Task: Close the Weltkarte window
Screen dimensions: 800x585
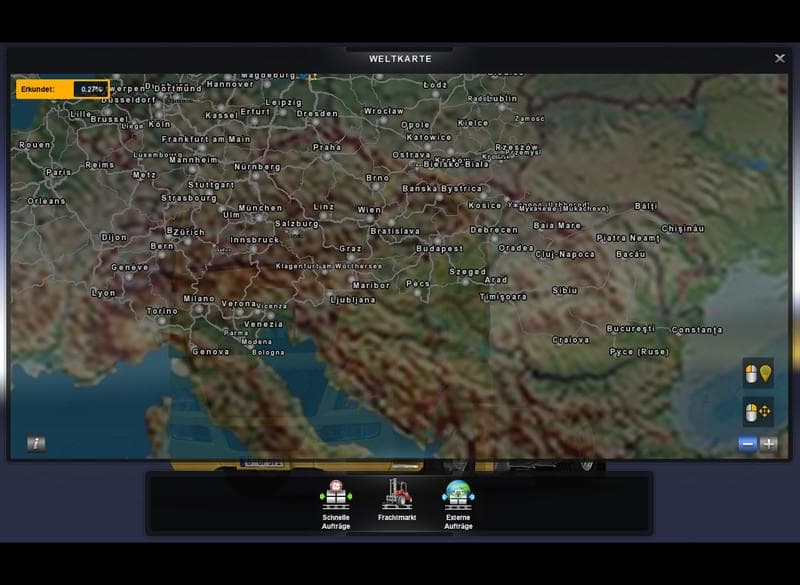Action: click(x=780, y=59)
